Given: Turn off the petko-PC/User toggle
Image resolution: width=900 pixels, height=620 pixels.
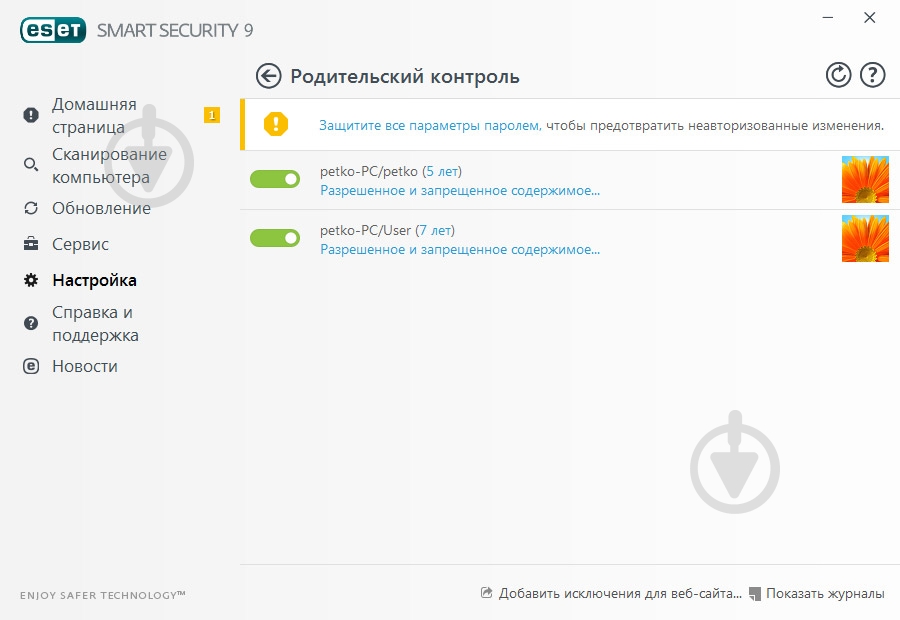Looking at the screenshot, I should (x=275, y=238).
